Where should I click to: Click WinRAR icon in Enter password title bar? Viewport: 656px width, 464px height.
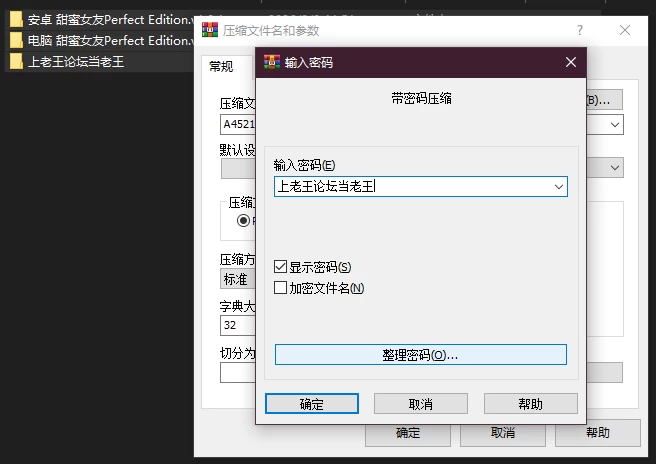point(272,62)
